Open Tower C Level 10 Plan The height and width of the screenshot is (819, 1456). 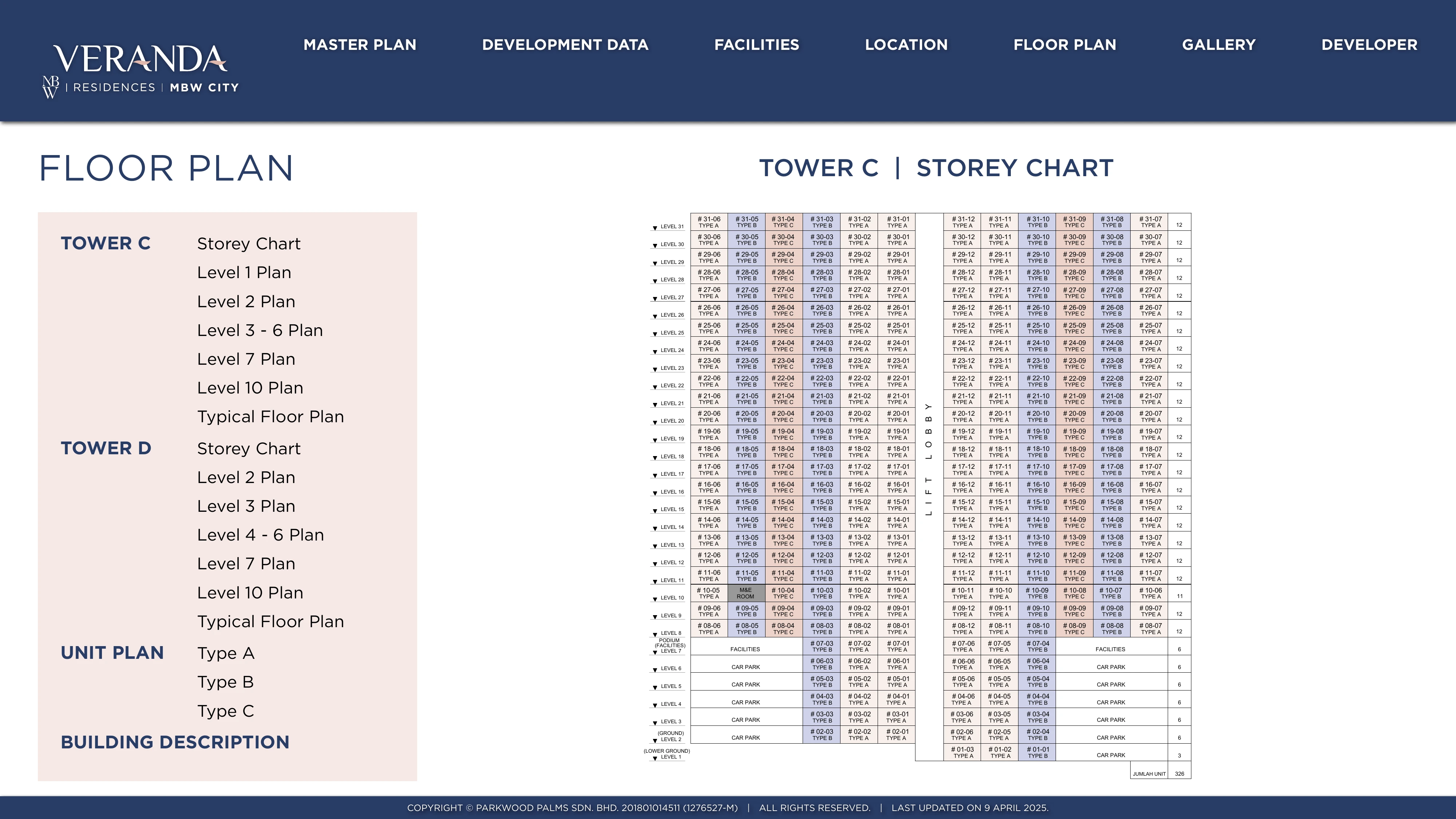pos(250,388)
